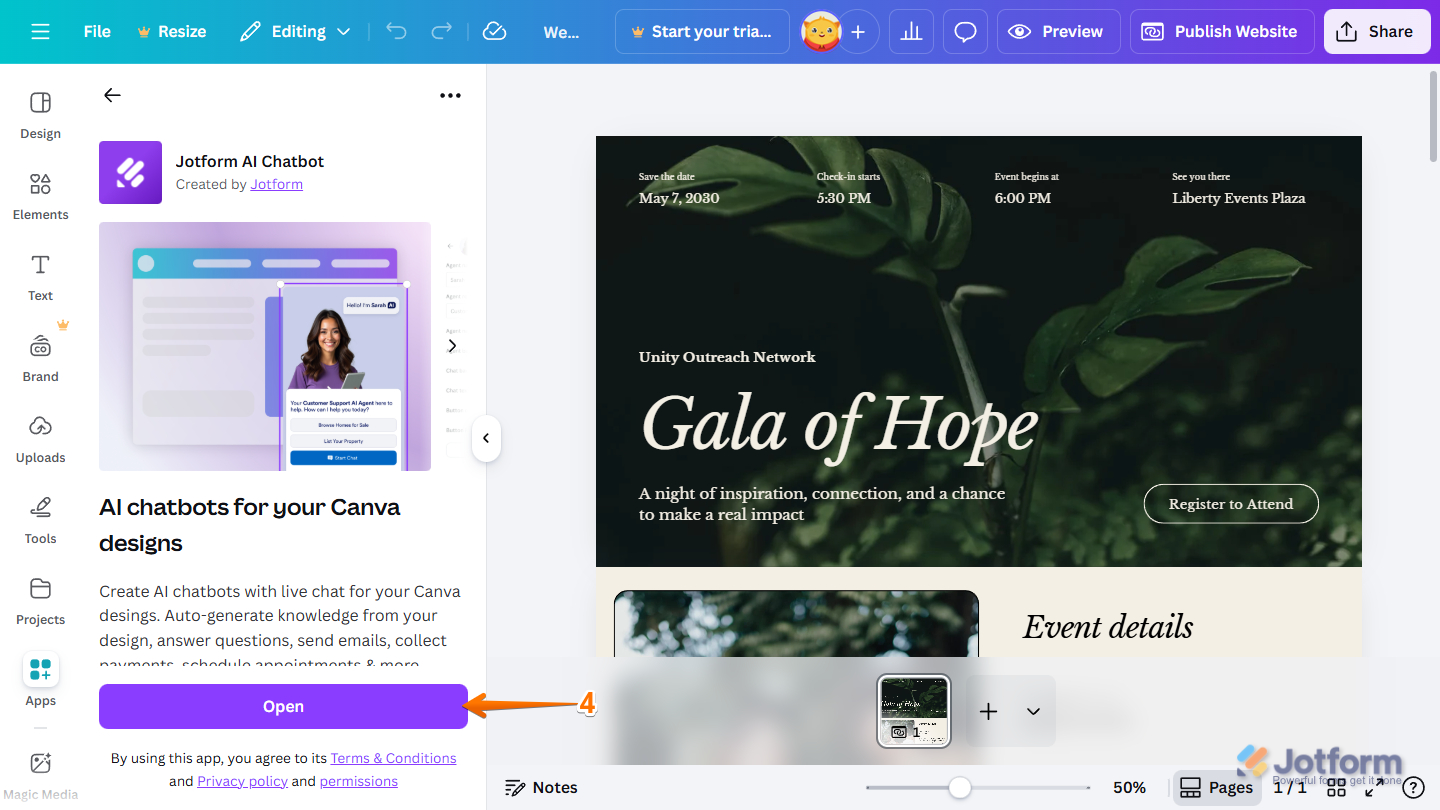The height and width of the screenshot is (810, 1440).
Task: Click the Open button for Jotform AI Chatbot
Action: click(283, 706)
